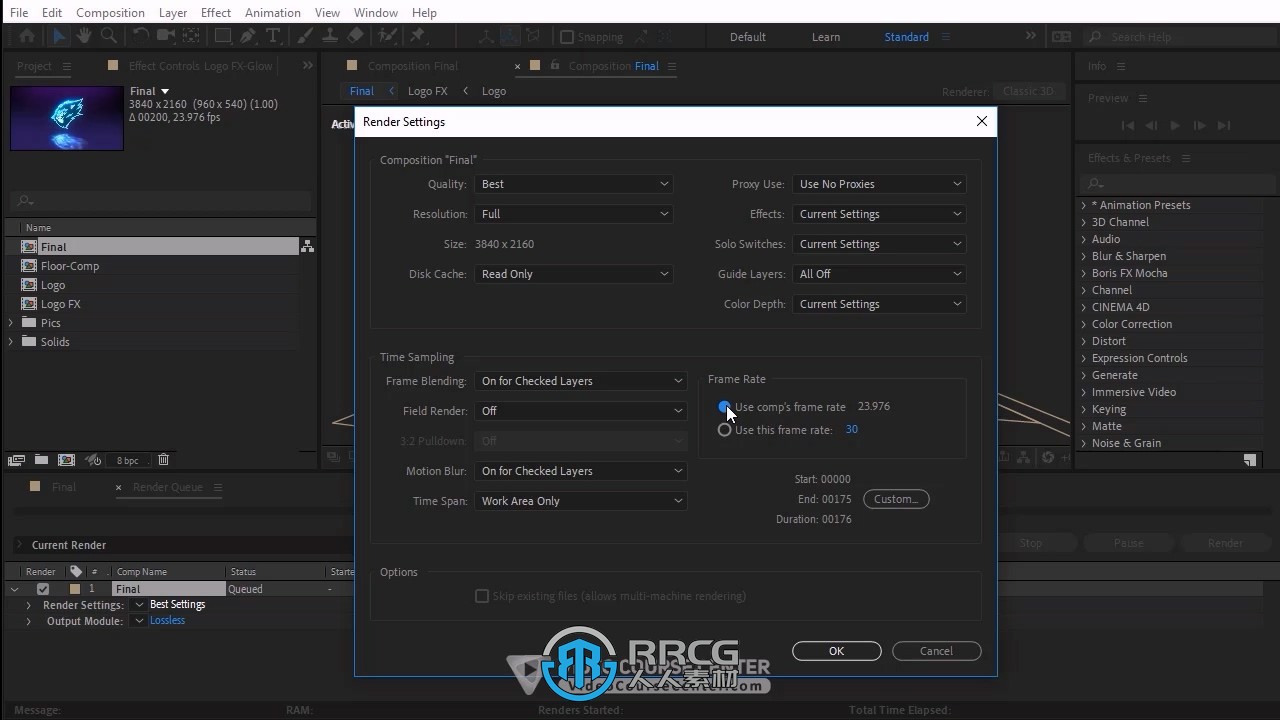The image size is (1280, 720).
Task: Click the composition flowchart icon next to Final
Action: 308,246
